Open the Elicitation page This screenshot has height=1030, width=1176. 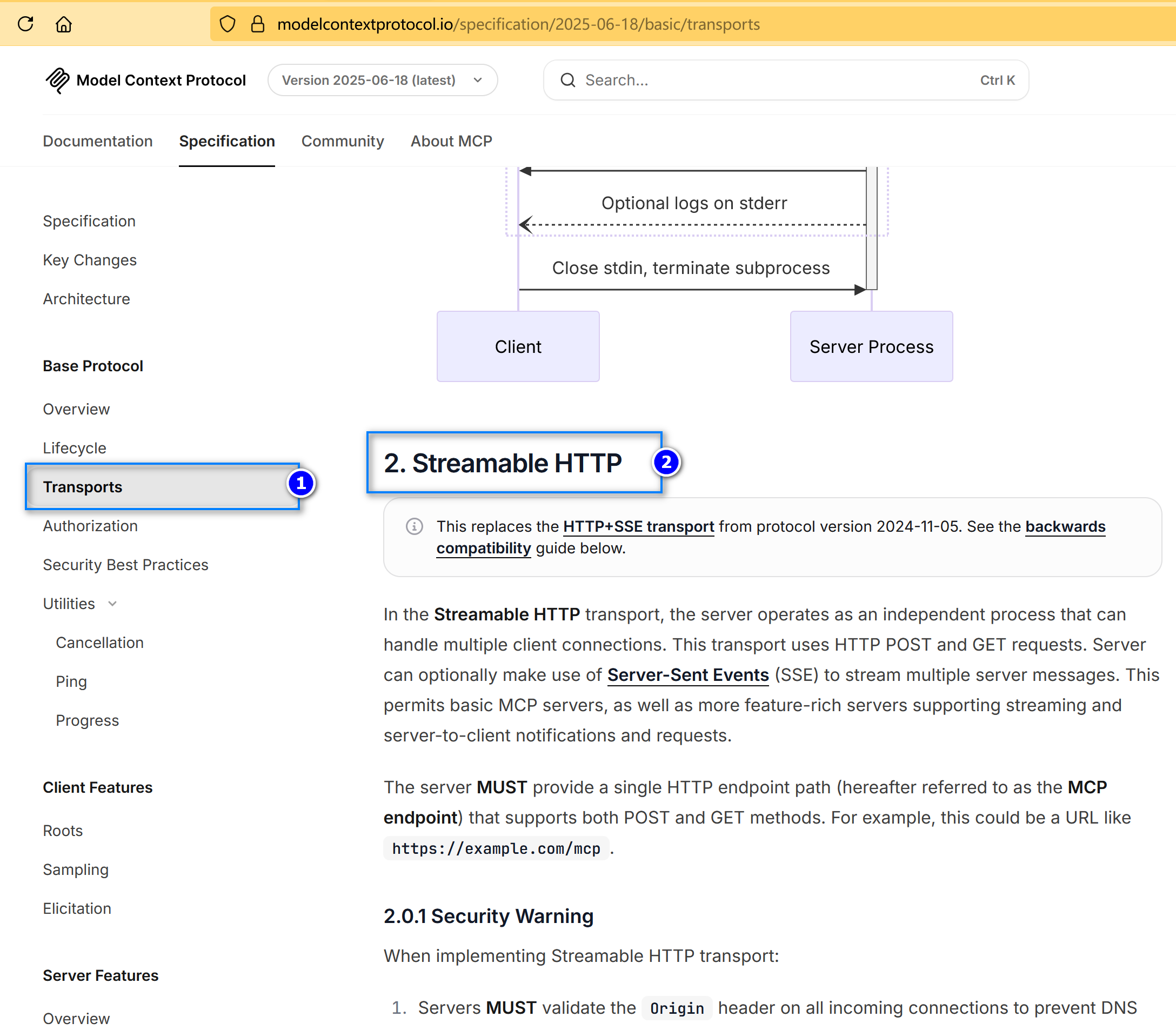(77, 909)
